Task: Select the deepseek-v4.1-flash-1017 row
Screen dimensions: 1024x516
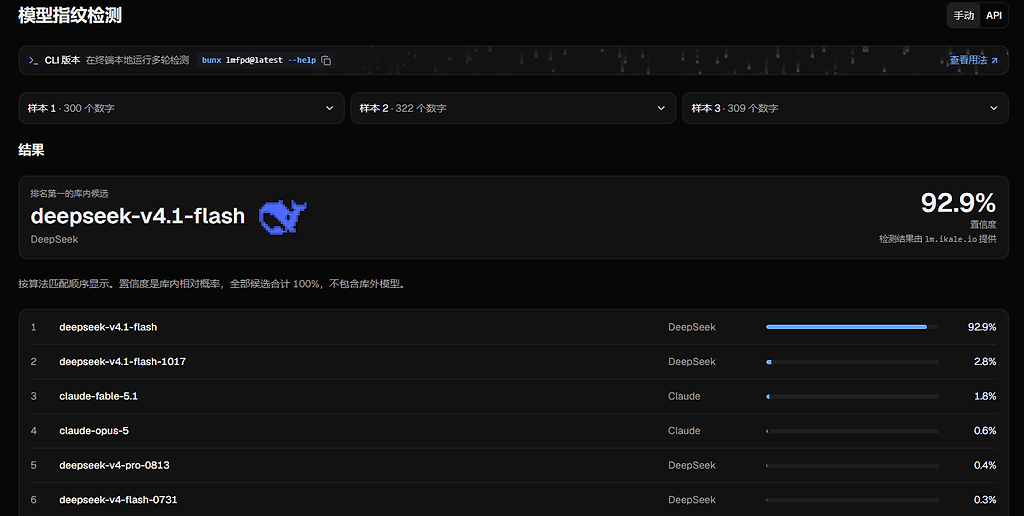Action: click(x=513, y=362)
